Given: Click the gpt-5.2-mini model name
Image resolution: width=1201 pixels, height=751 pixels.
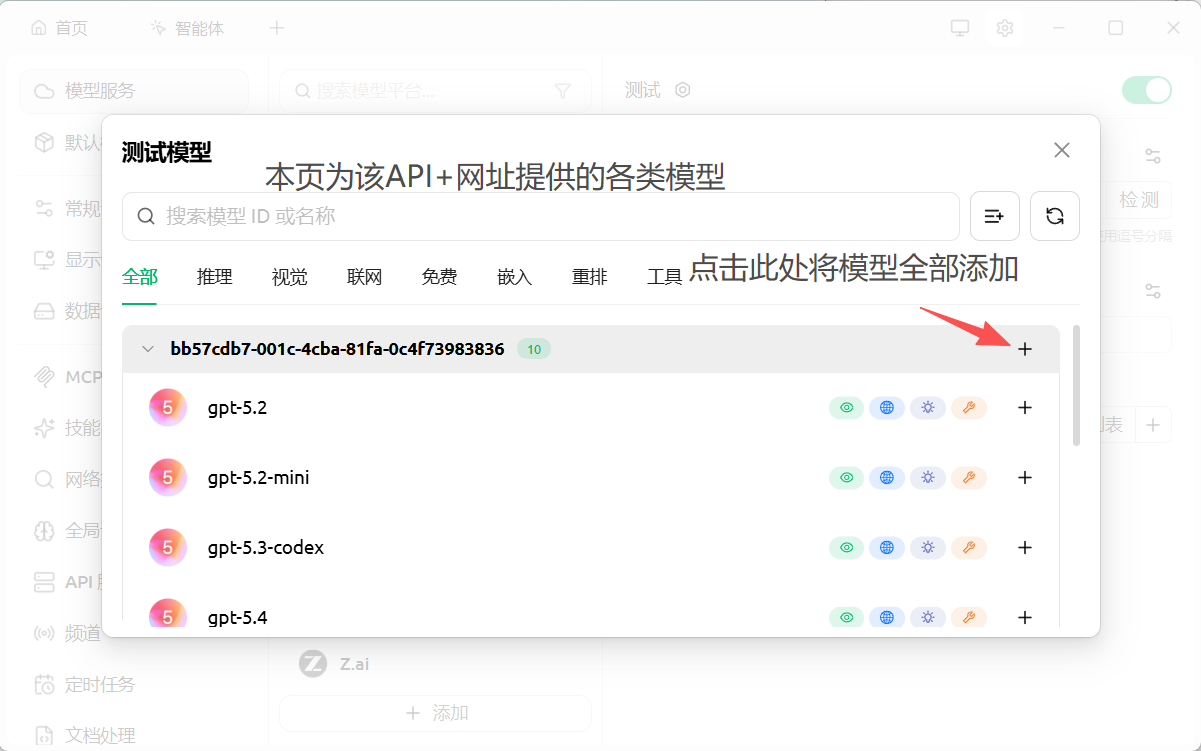Looking at the screenshot, I should point(259,478).
